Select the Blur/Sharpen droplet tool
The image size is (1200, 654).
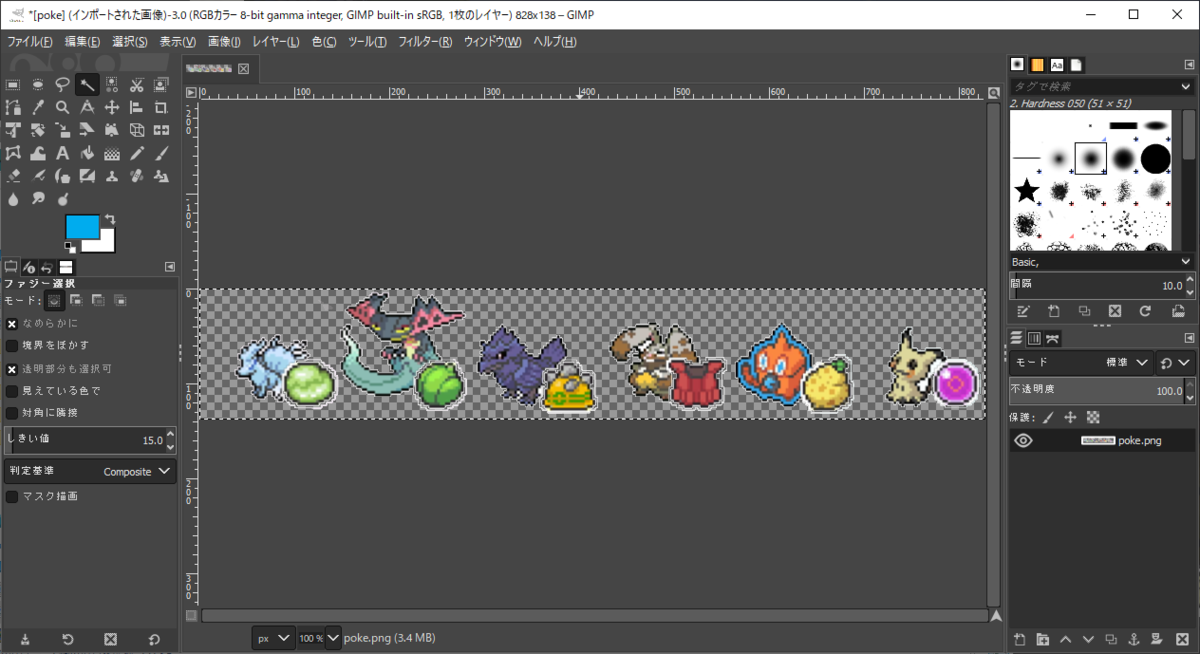(13, 199)
